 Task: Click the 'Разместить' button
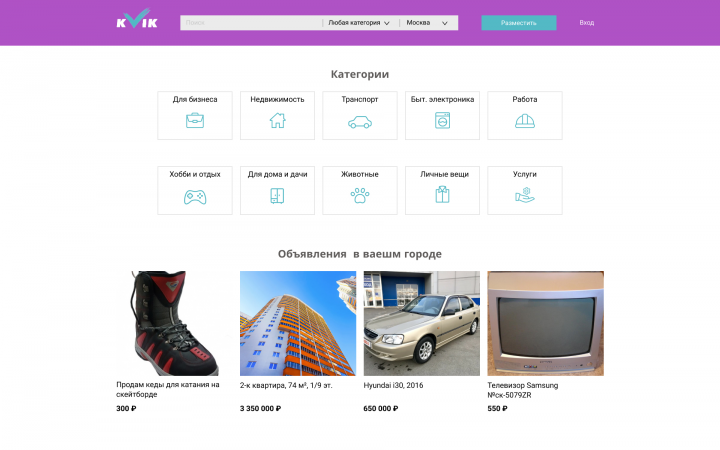pyautogui.click(x=518, y=22)
